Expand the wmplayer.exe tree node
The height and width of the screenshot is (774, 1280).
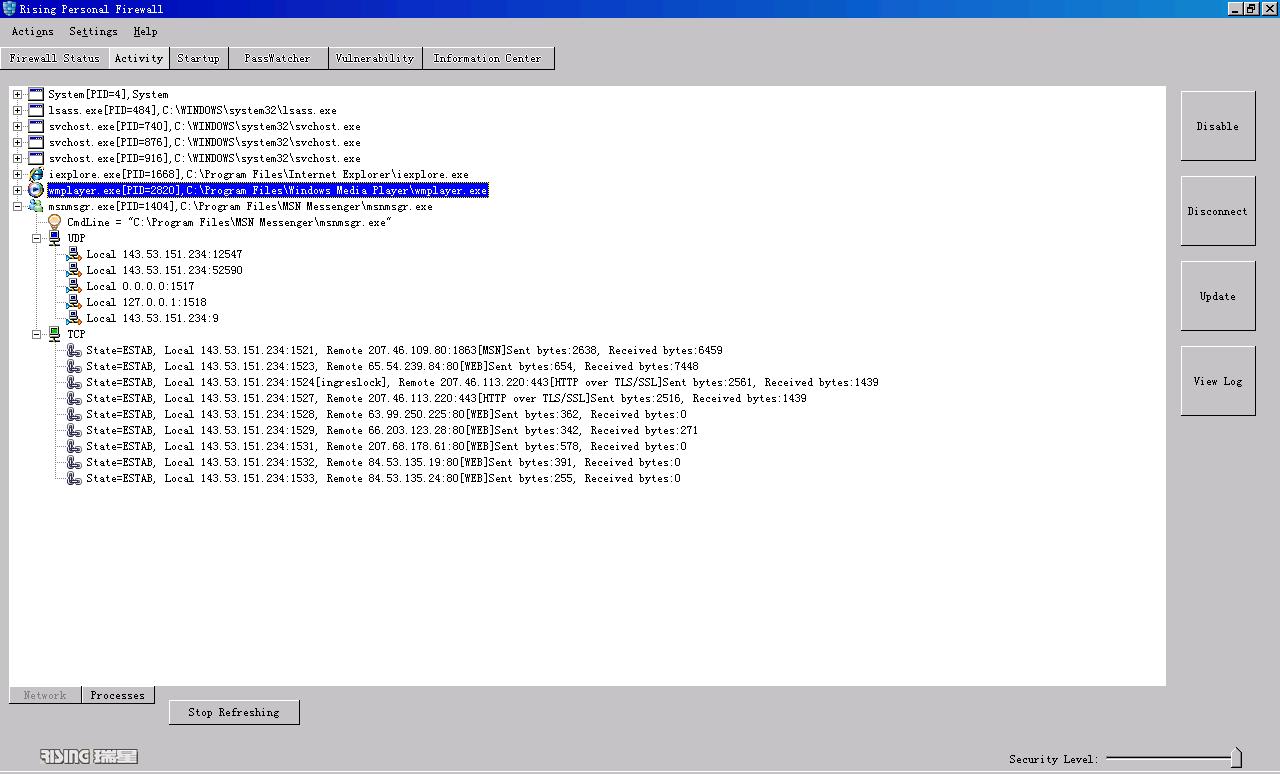(17, 190)
